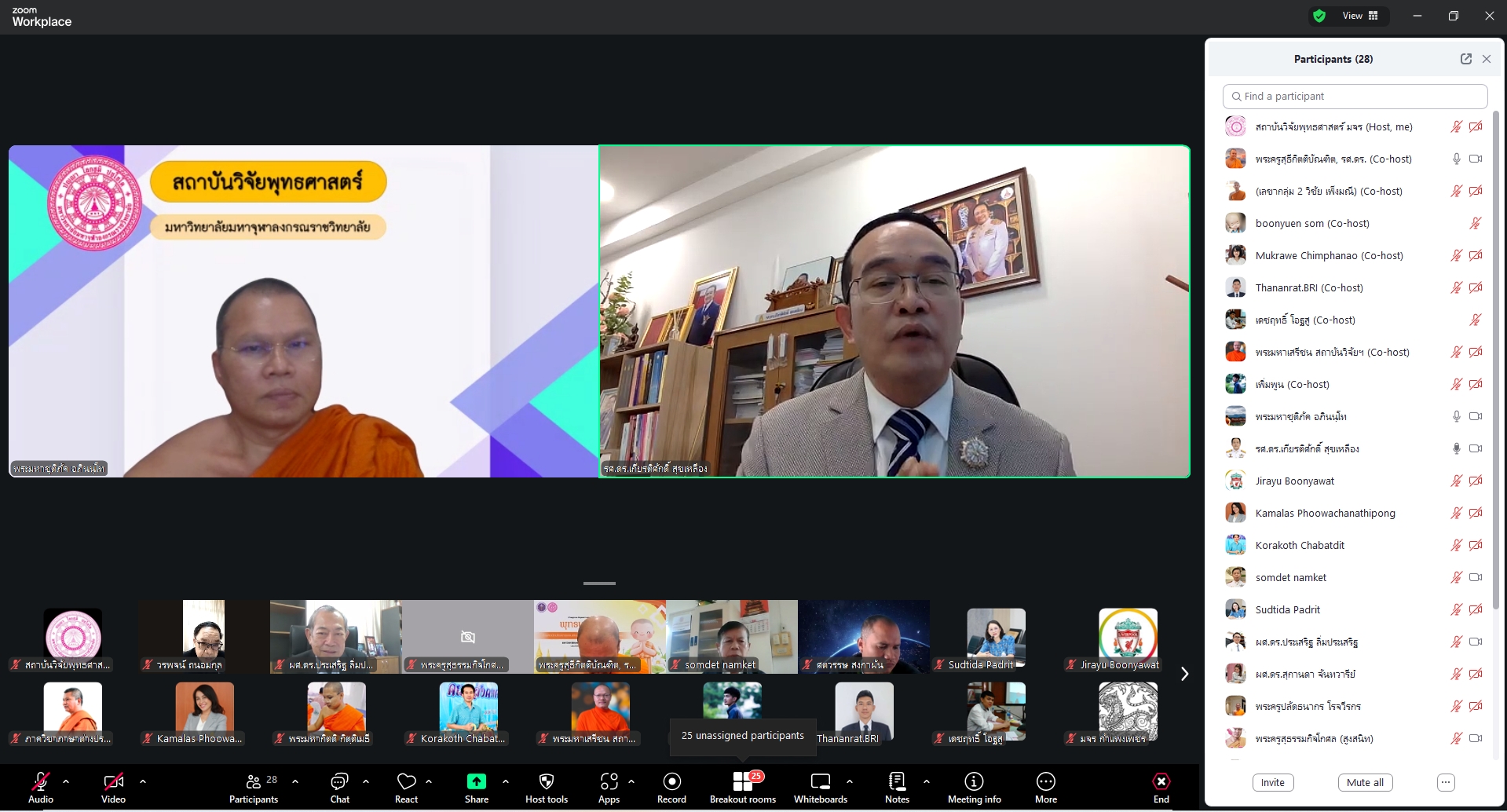This screenshot has height=812, width=1507.
Task: Open the encryption shield status icon
Action: point(1319,16)
